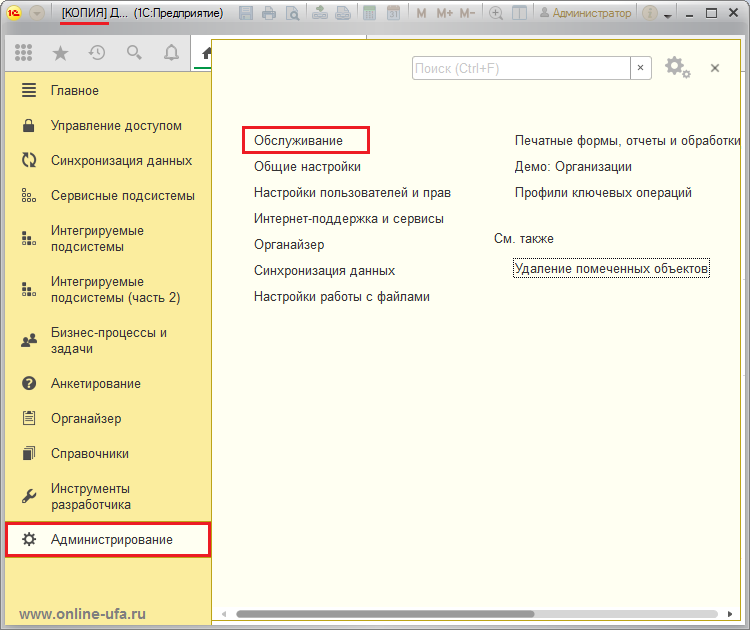Open the Администратор user menu

(585, 14)
